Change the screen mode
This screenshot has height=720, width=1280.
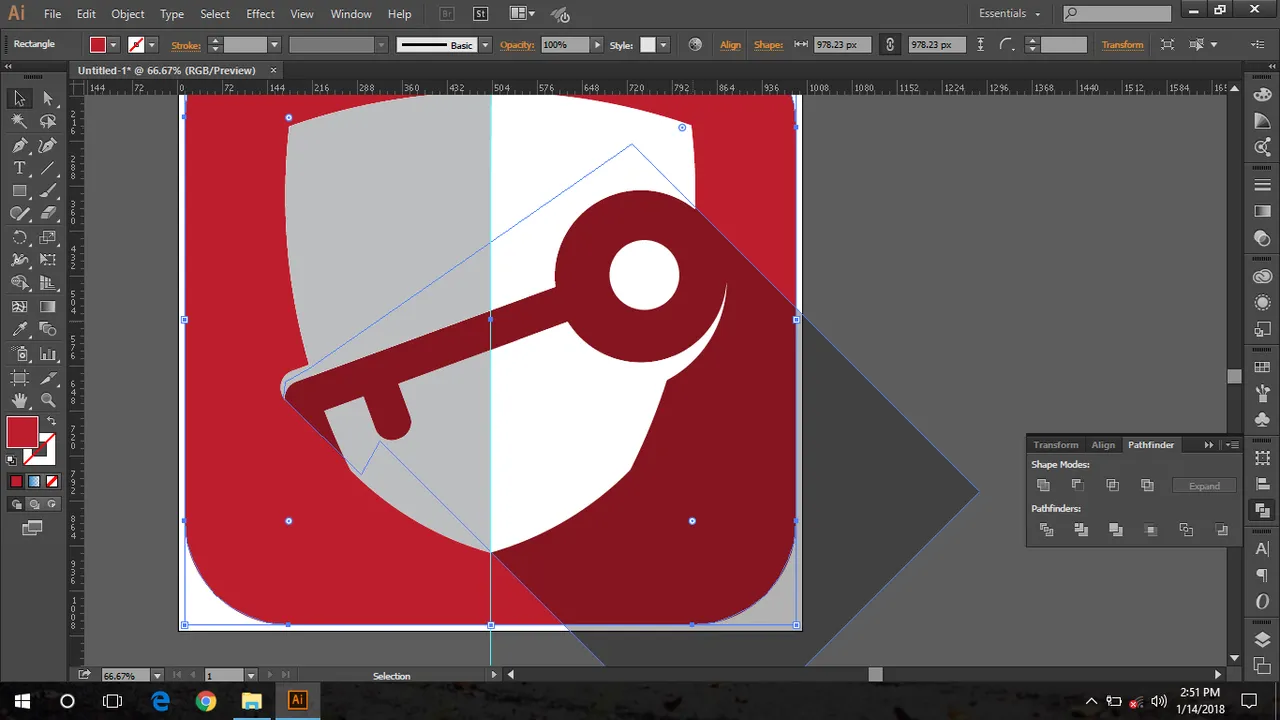[x=33, y=528]
